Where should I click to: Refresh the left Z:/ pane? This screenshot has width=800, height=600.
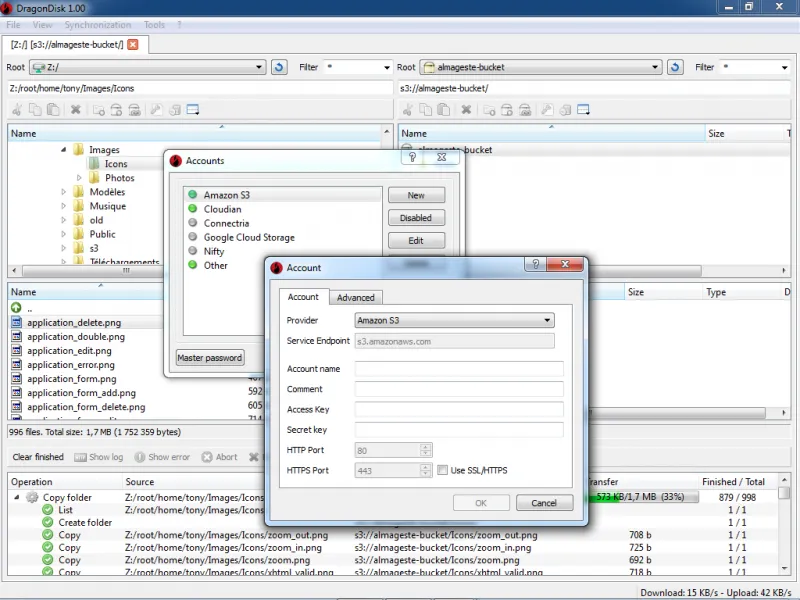pyautogui.click(x=279, y=67)
